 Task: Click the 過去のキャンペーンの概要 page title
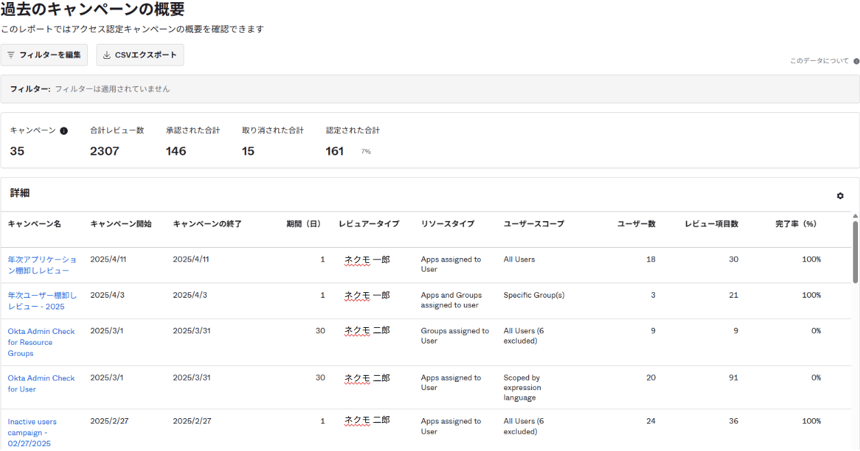click(93, 9)
